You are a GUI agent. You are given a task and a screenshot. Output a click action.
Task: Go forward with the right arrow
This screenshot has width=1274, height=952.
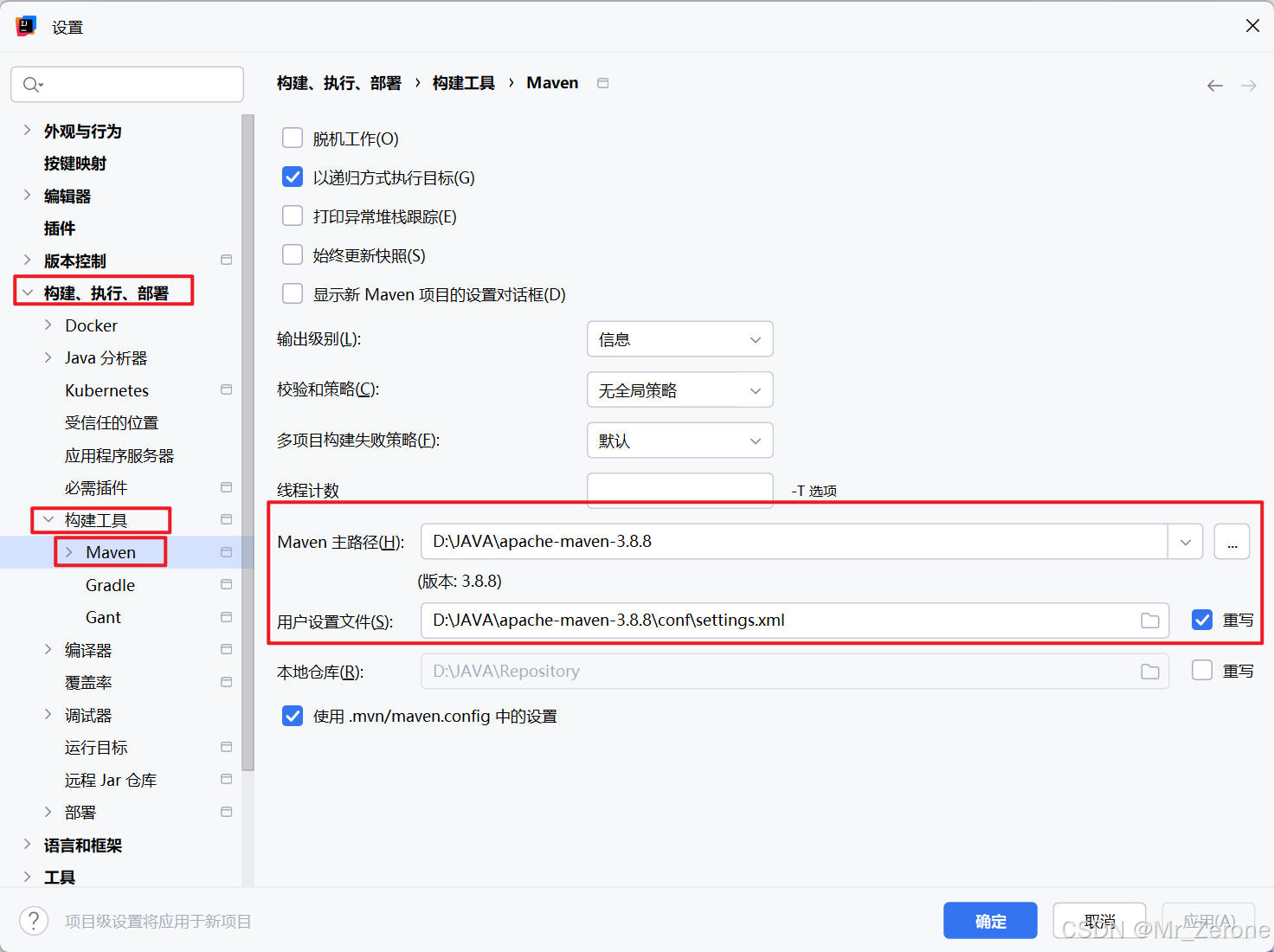[x=1248, y=85]
